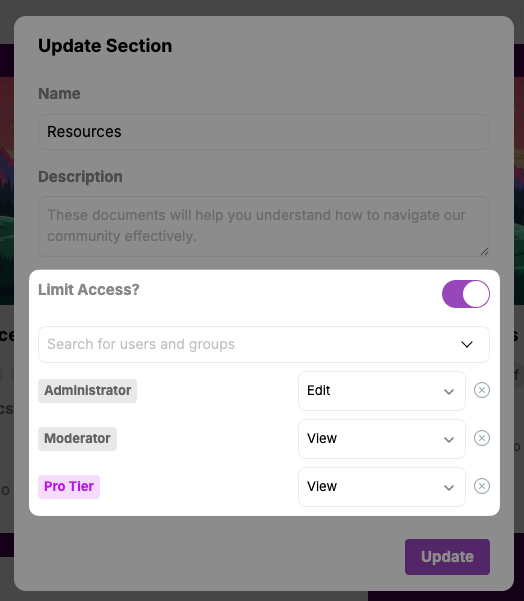This screenshot has width=524, height=601.
Task: Select the Administrator group tag
Action: point(87,391)
